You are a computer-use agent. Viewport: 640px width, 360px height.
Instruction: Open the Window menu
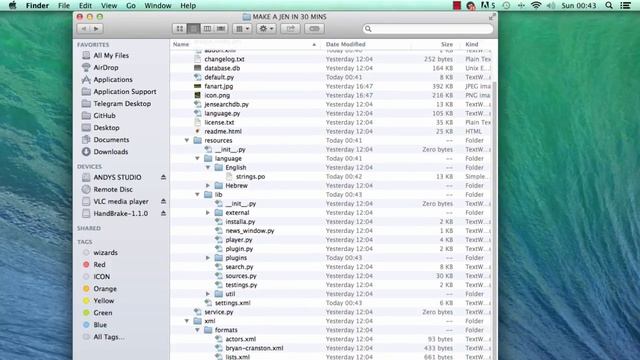[x=158, y=6]
